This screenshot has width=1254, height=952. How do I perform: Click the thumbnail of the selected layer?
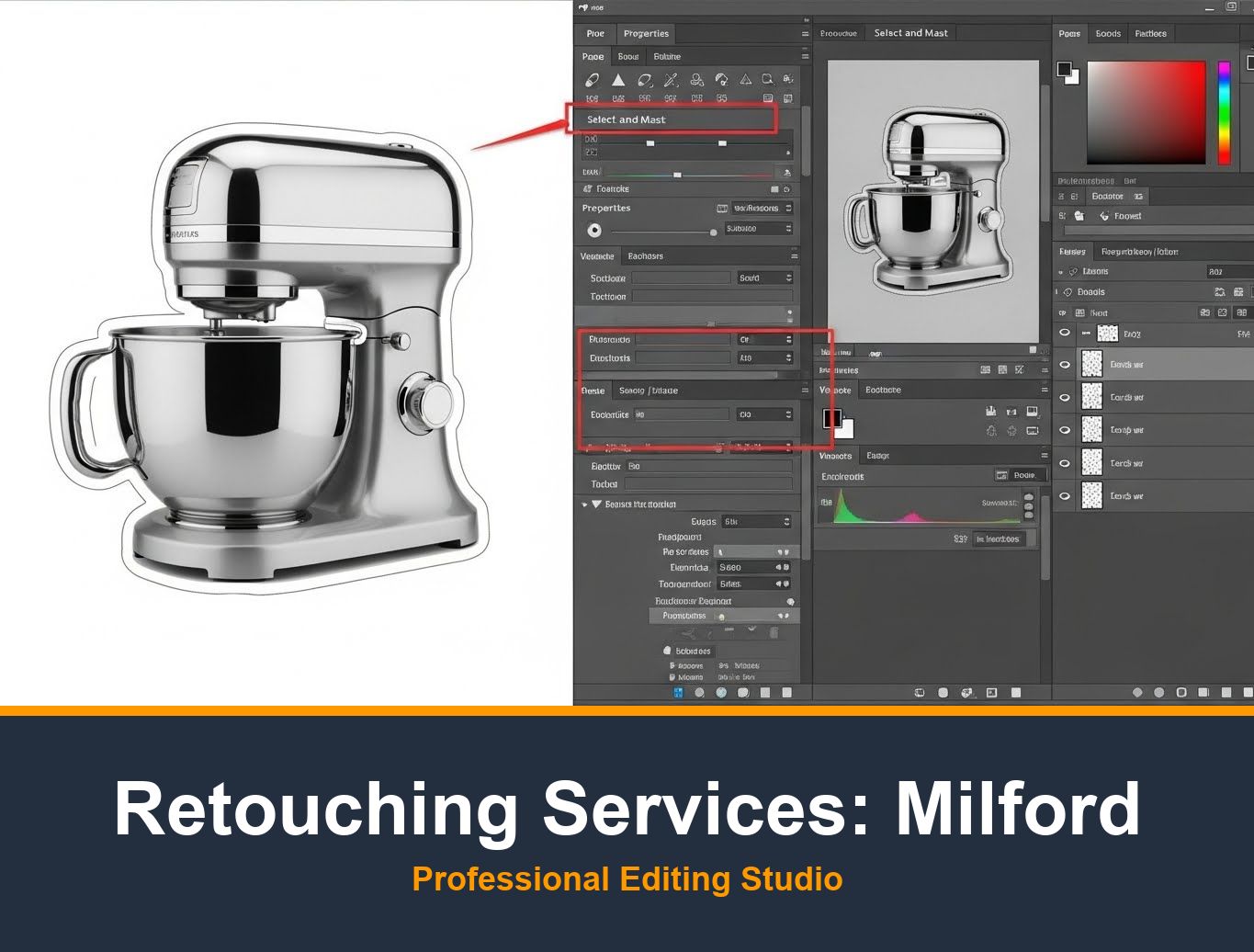pyautogui.click(x=1093, y=364)
